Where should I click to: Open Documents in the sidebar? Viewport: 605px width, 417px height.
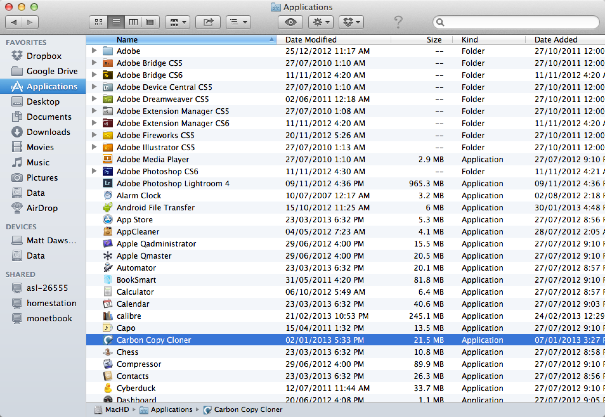[43, 116]
